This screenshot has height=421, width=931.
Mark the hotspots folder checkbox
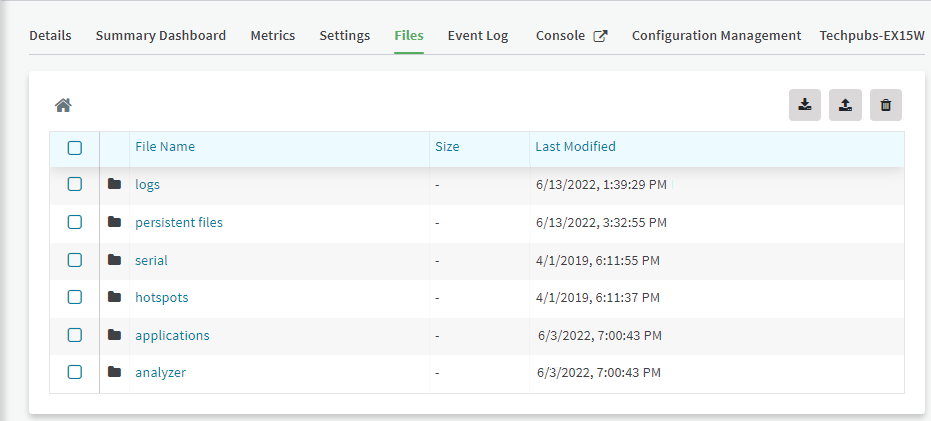coord(75,297)
